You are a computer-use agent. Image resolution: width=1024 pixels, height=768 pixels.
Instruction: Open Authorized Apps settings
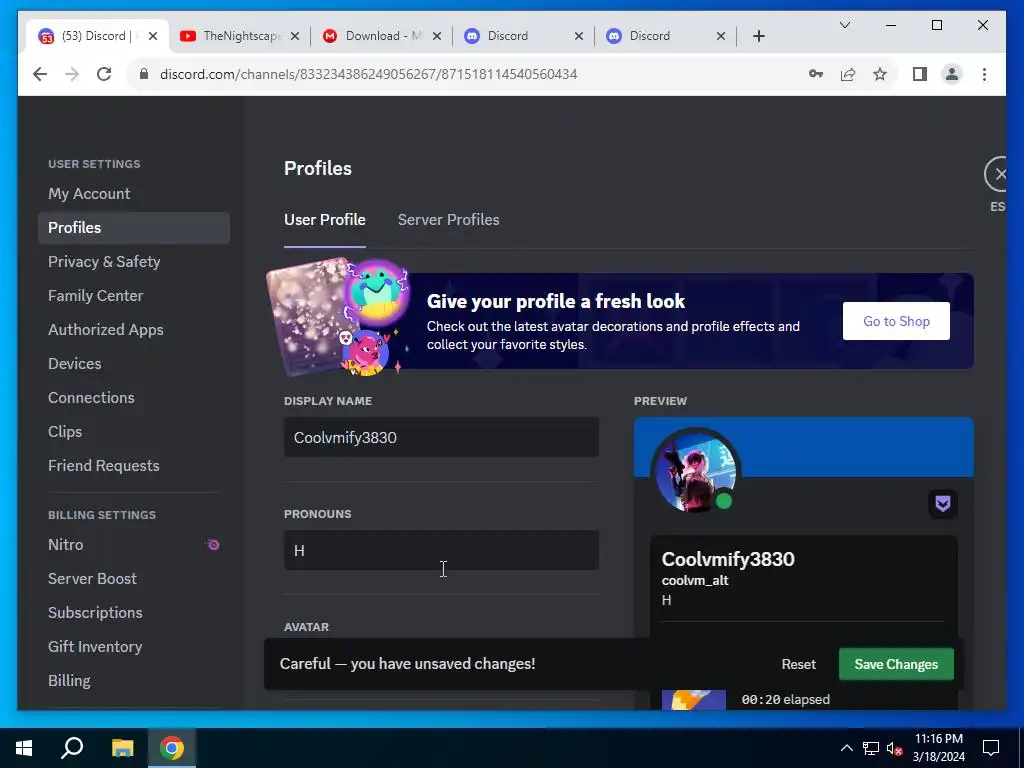click(x=134, y=330)
